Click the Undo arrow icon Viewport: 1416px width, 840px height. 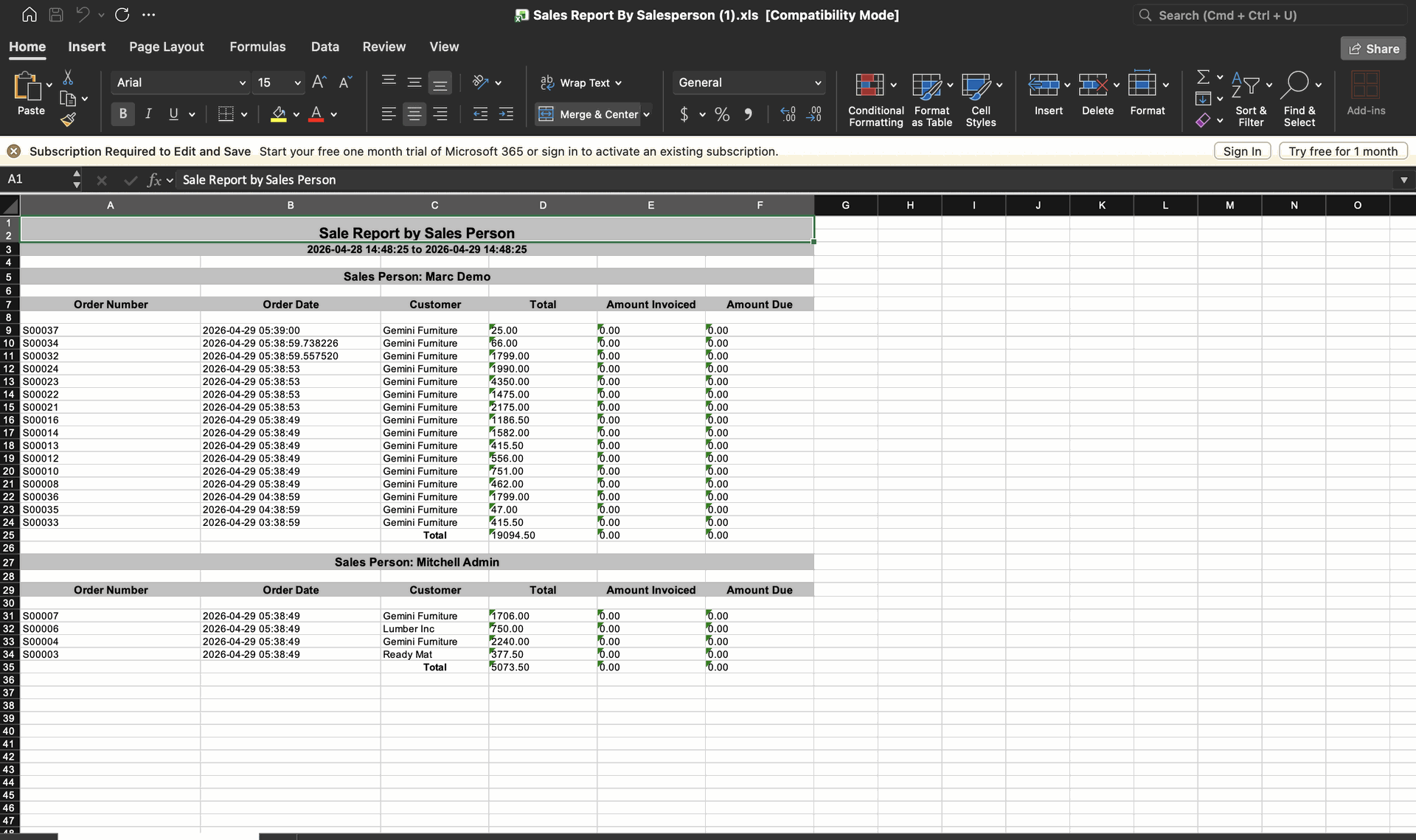(83, 15)
